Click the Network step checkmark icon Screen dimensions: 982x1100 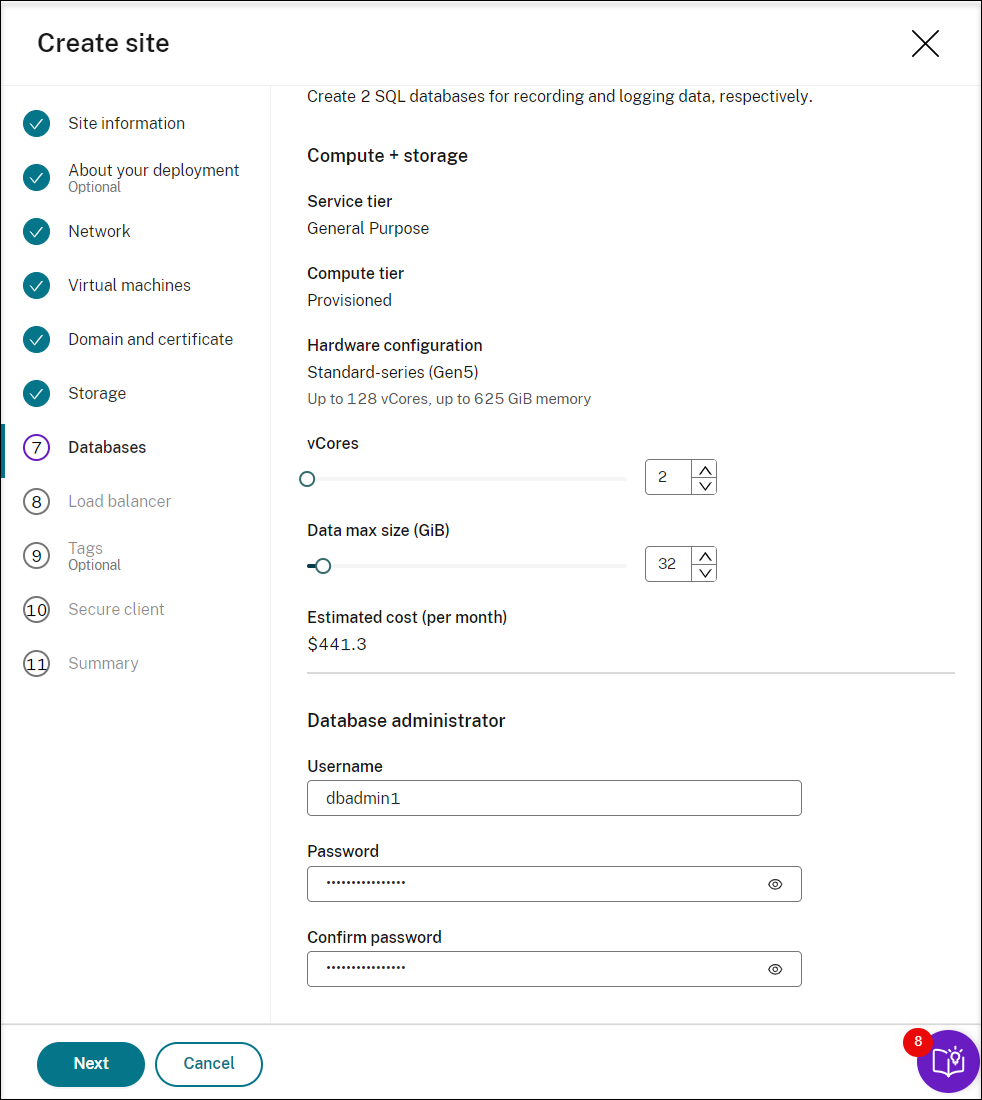(x=36, y=231)
